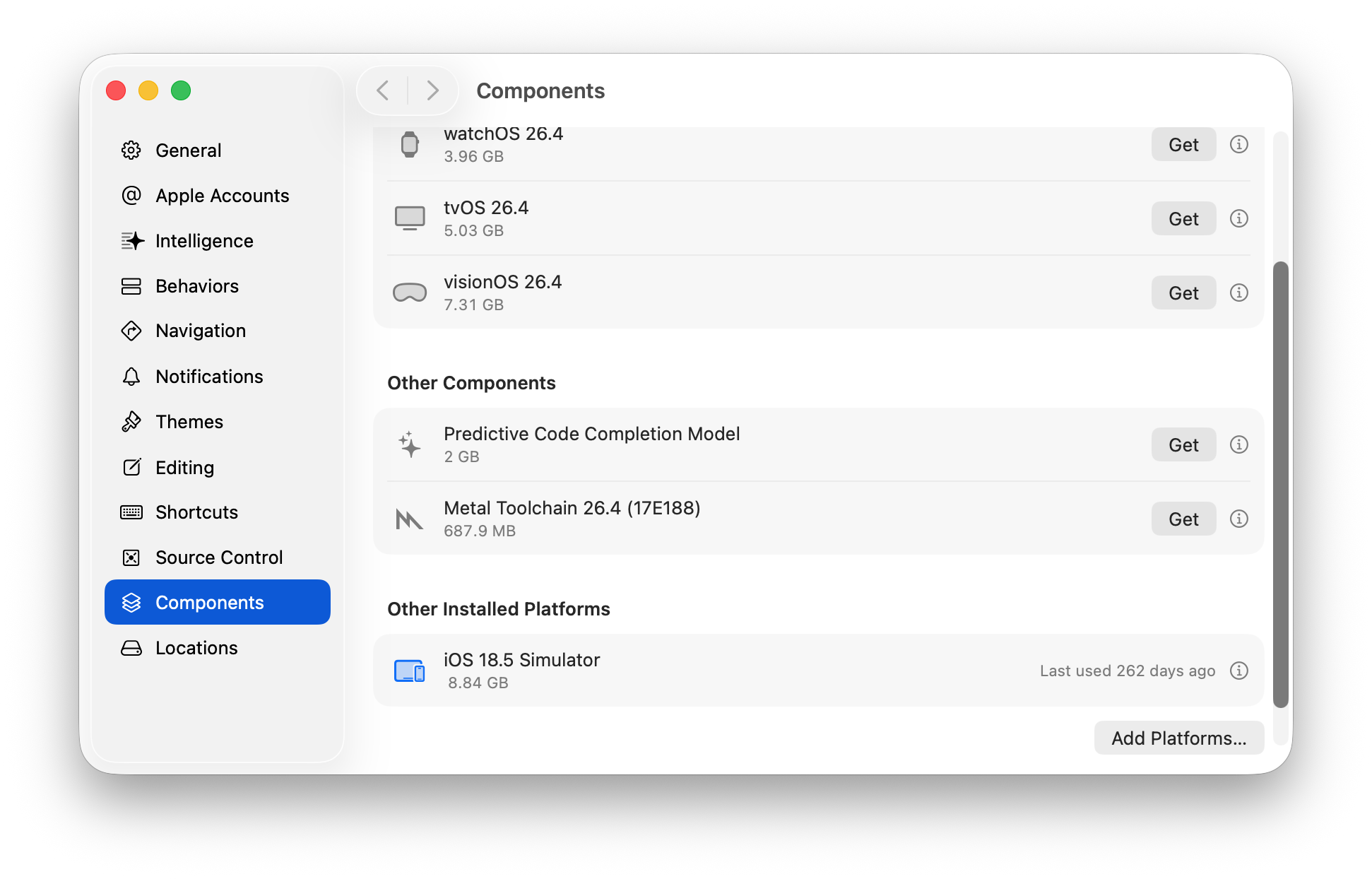
Task: Go back with the left chevron
Action: click(383, 90)
